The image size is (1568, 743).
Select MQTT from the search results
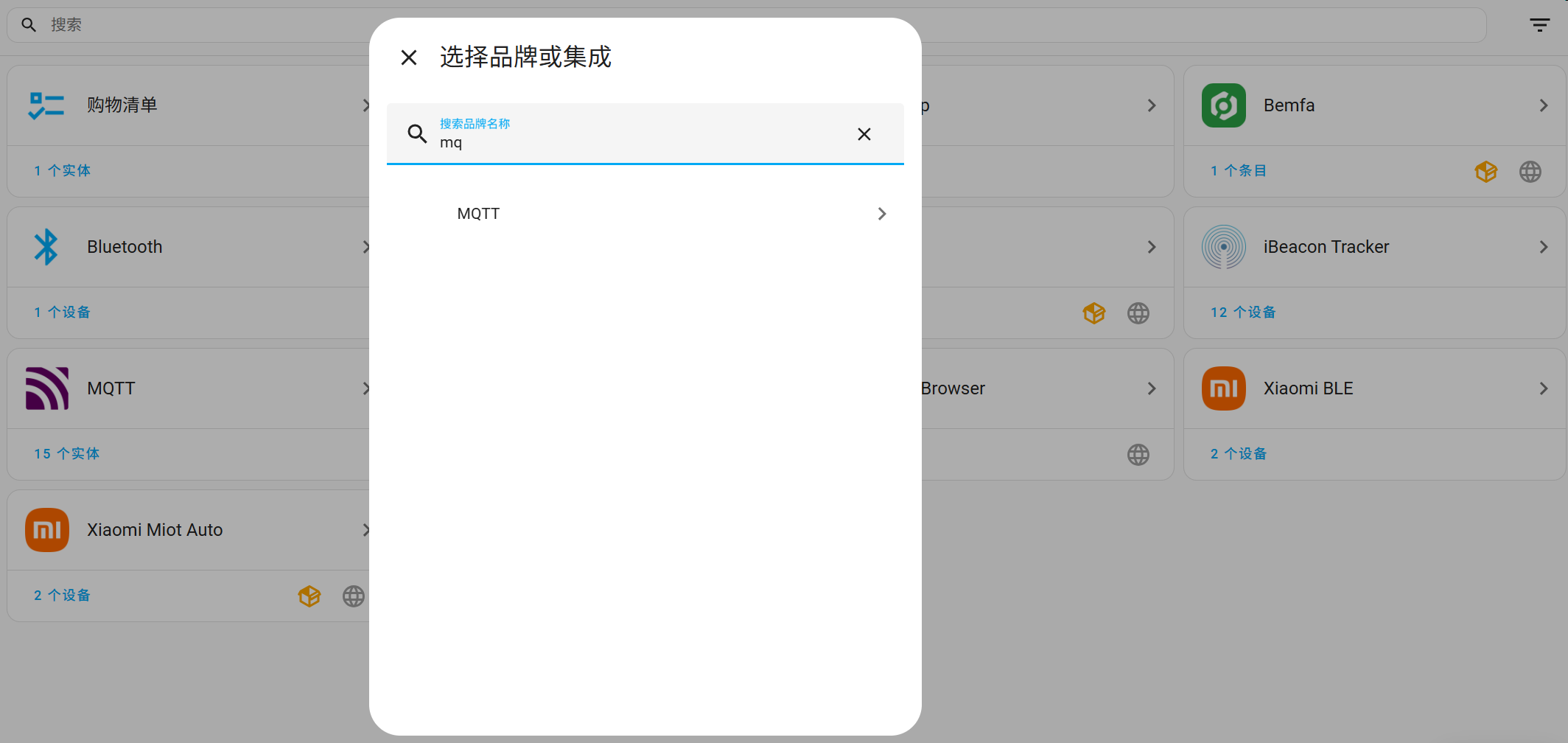pyautogui.click(x=478, y=213)
